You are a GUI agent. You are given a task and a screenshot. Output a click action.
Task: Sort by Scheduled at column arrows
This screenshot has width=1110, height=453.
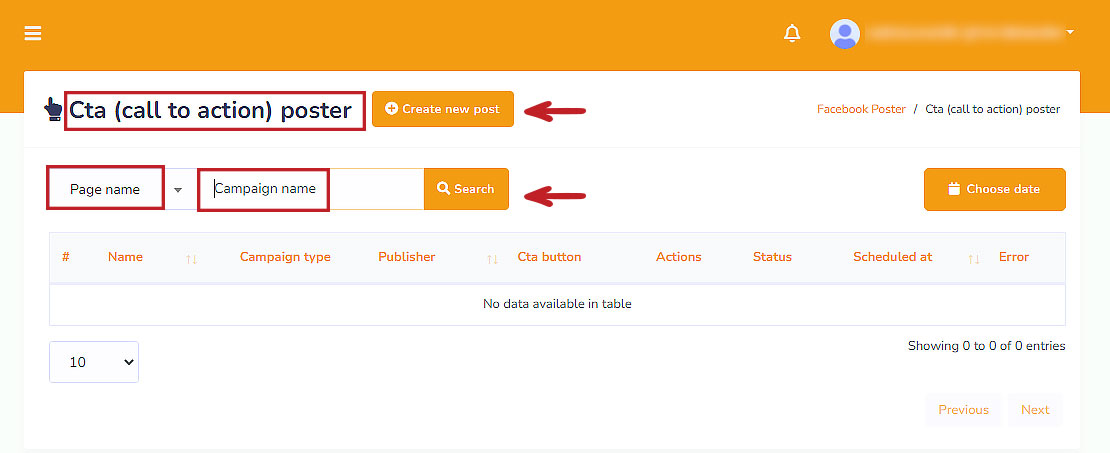click(973, 258)
